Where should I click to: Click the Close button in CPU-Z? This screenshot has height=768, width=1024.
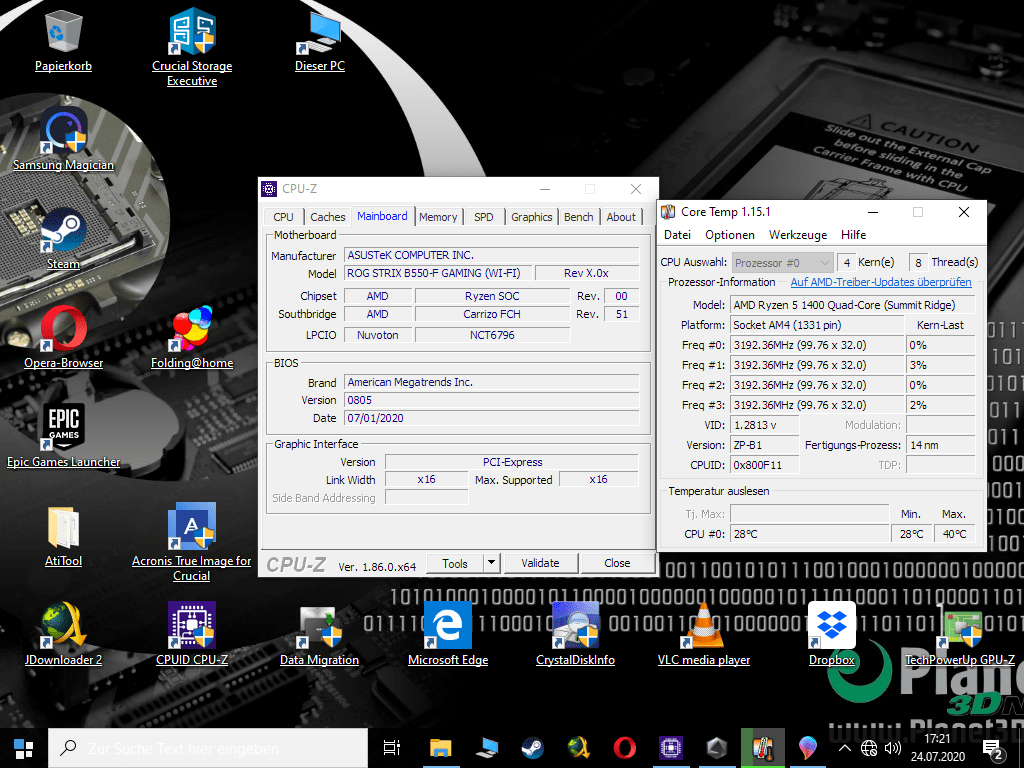point(617,563)
